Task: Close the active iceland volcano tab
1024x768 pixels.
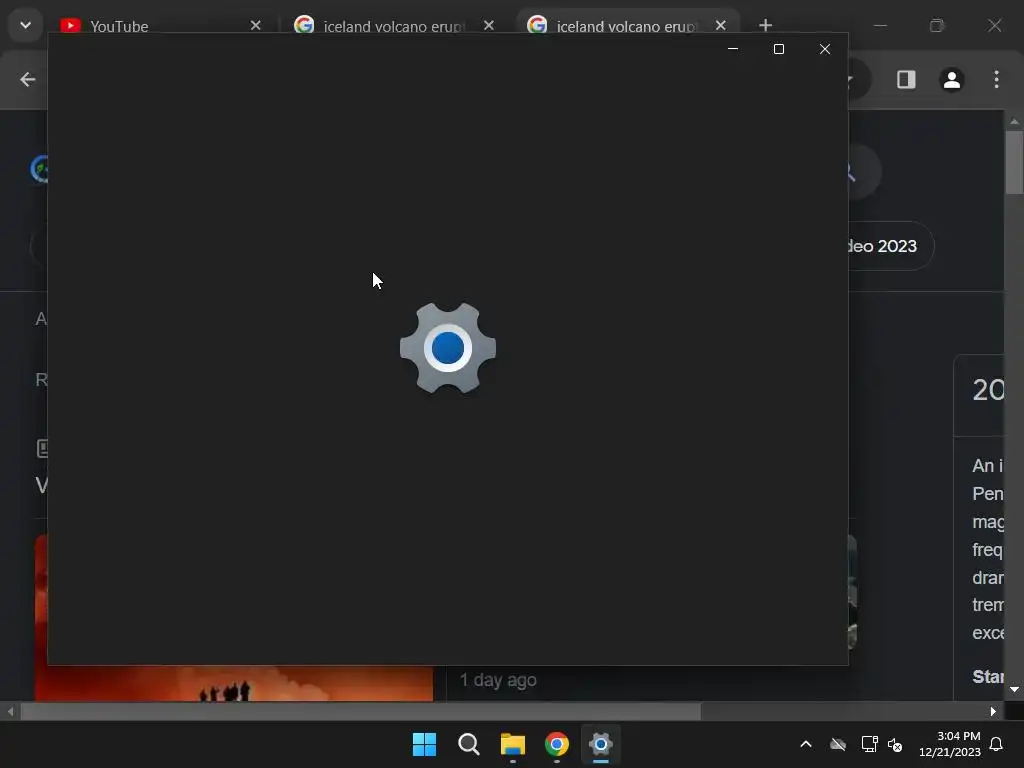Action: coord(720,25)
